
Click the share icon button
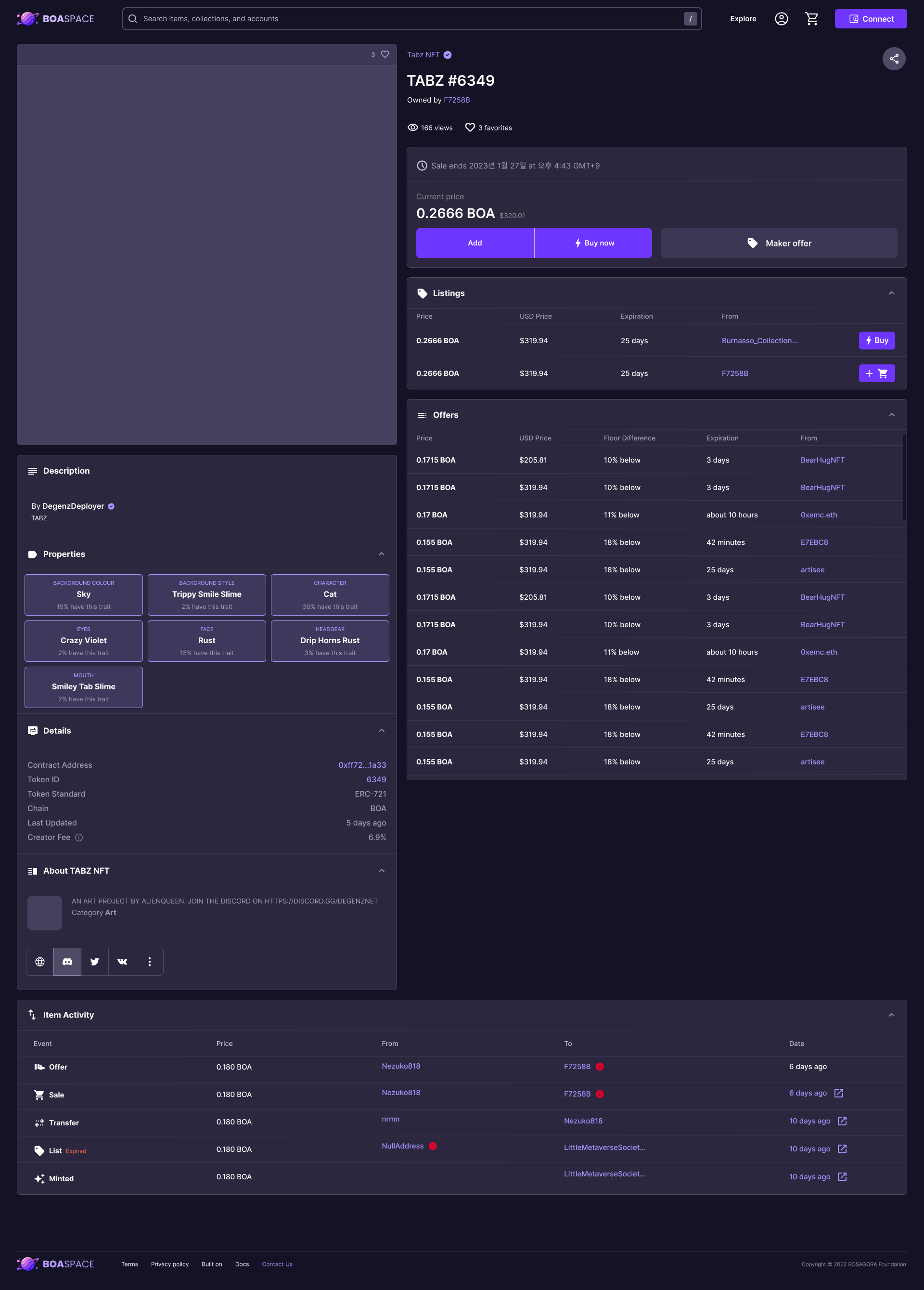tap(893, 59)
